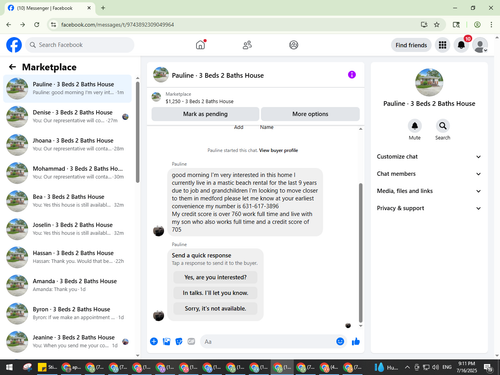Image resolution: width=500 pixels, height=375 pixels.
Task: Open browser profile icon in toolbar
Action: tap(477, 24)
